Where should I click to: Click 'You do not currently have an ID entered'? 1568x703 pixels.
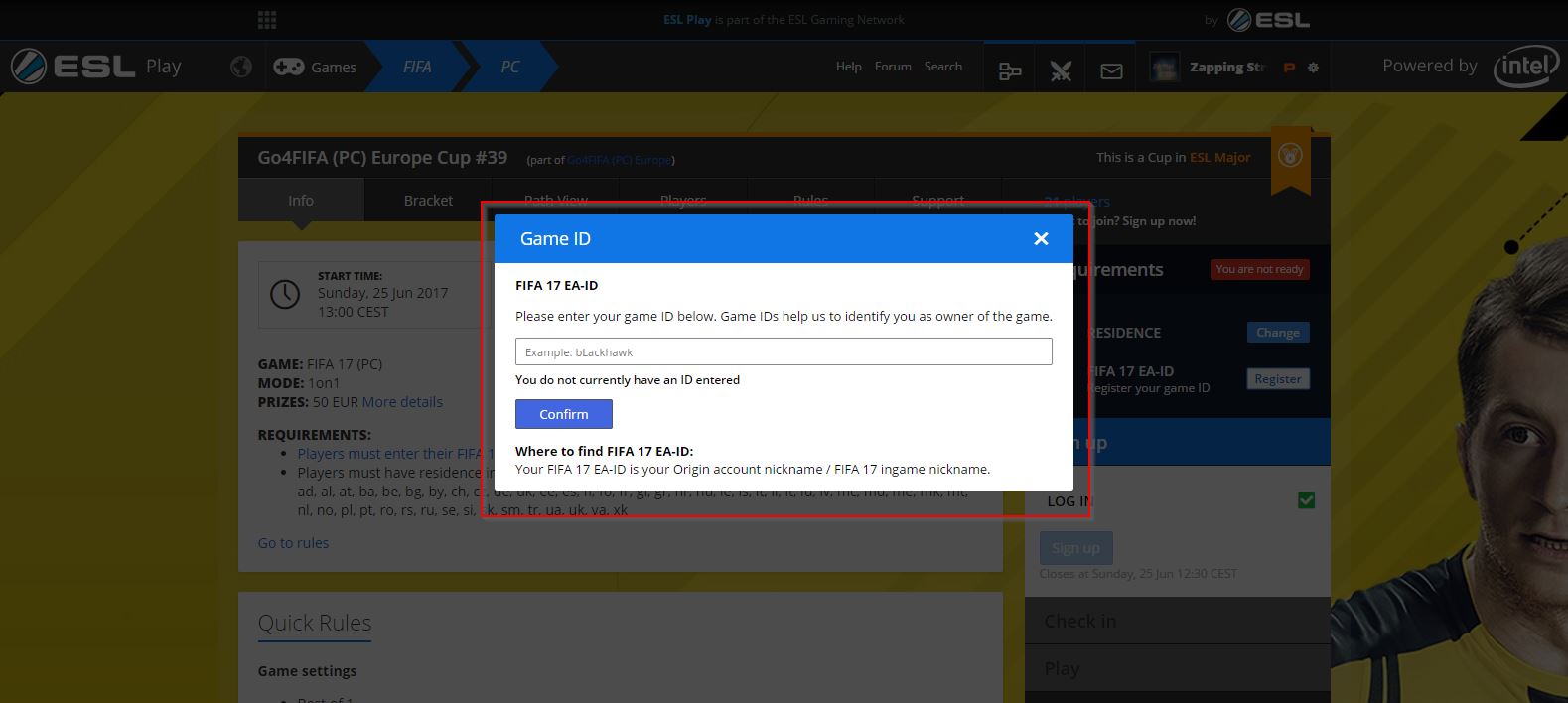coord(628,379)
